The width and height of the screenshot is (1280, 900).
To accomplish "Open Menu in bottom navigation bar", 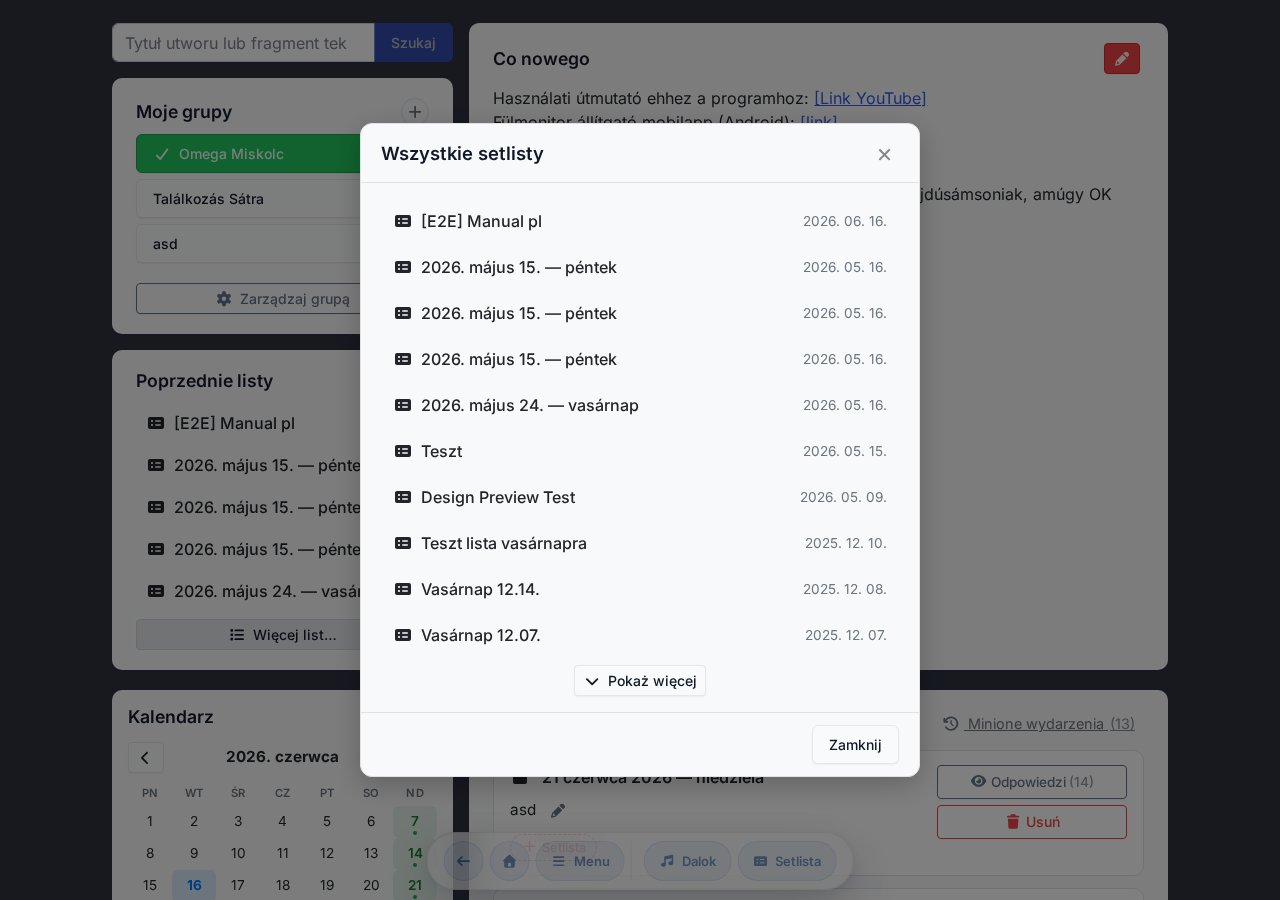I will point(580,861).
